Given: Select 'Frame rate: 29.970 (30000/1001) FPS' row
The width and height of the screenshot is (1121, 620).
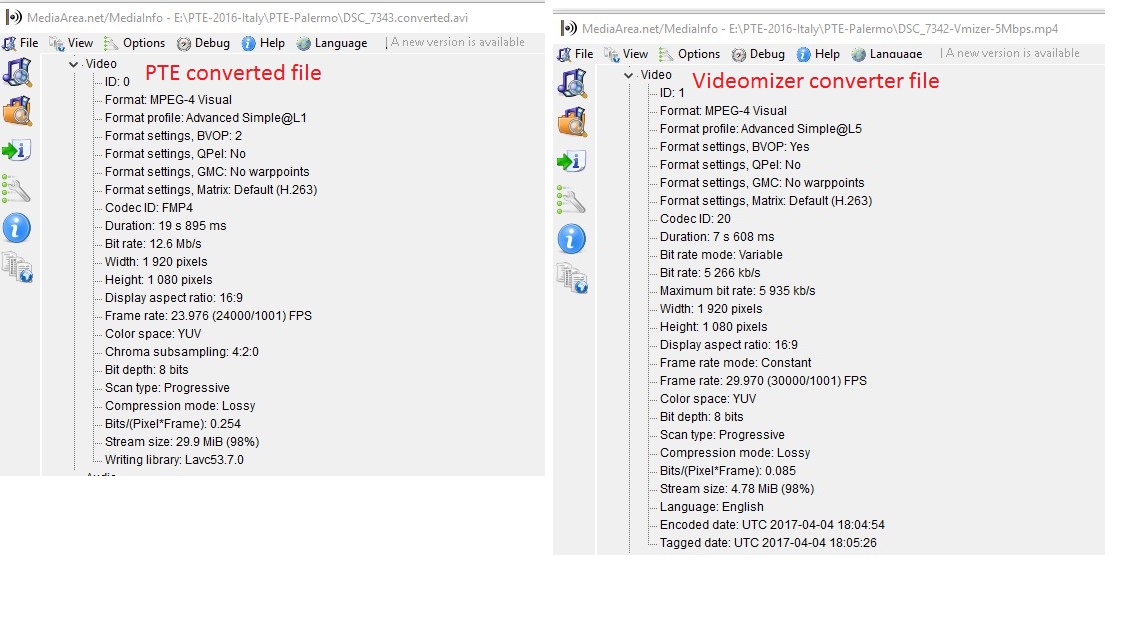Looking at the screenshot, I should (x=764, y=381).
